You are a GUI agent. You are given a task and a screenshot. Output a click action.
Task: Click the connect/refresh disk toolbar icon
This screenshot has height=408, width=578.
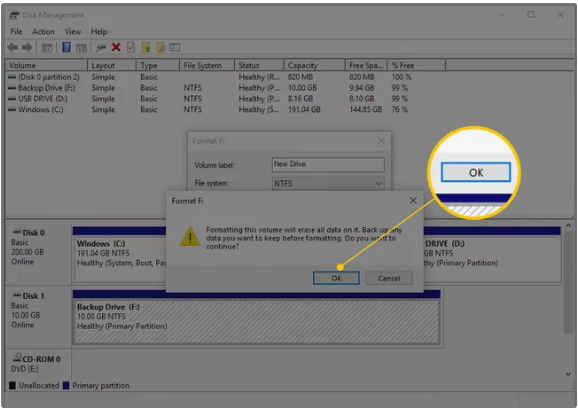[101, 48]
